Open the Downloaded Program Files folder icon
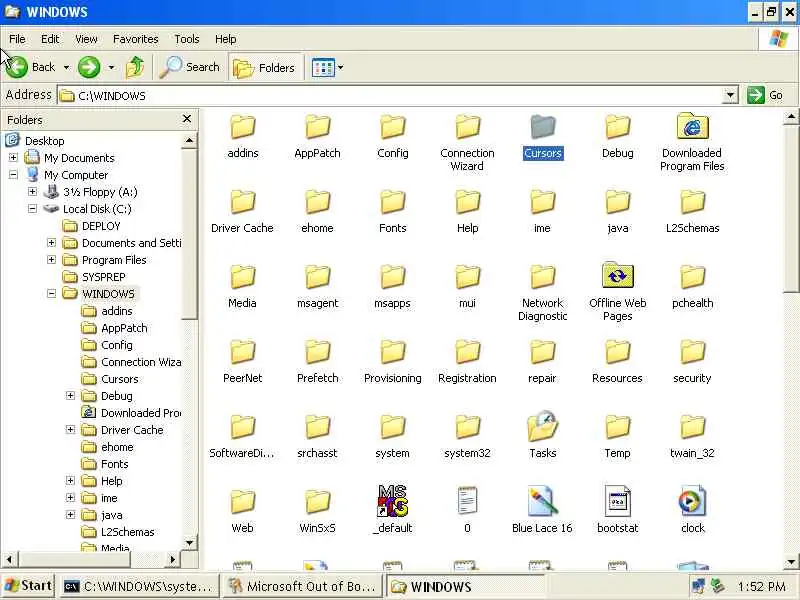The image size is (800, 600). pos(692,127)
